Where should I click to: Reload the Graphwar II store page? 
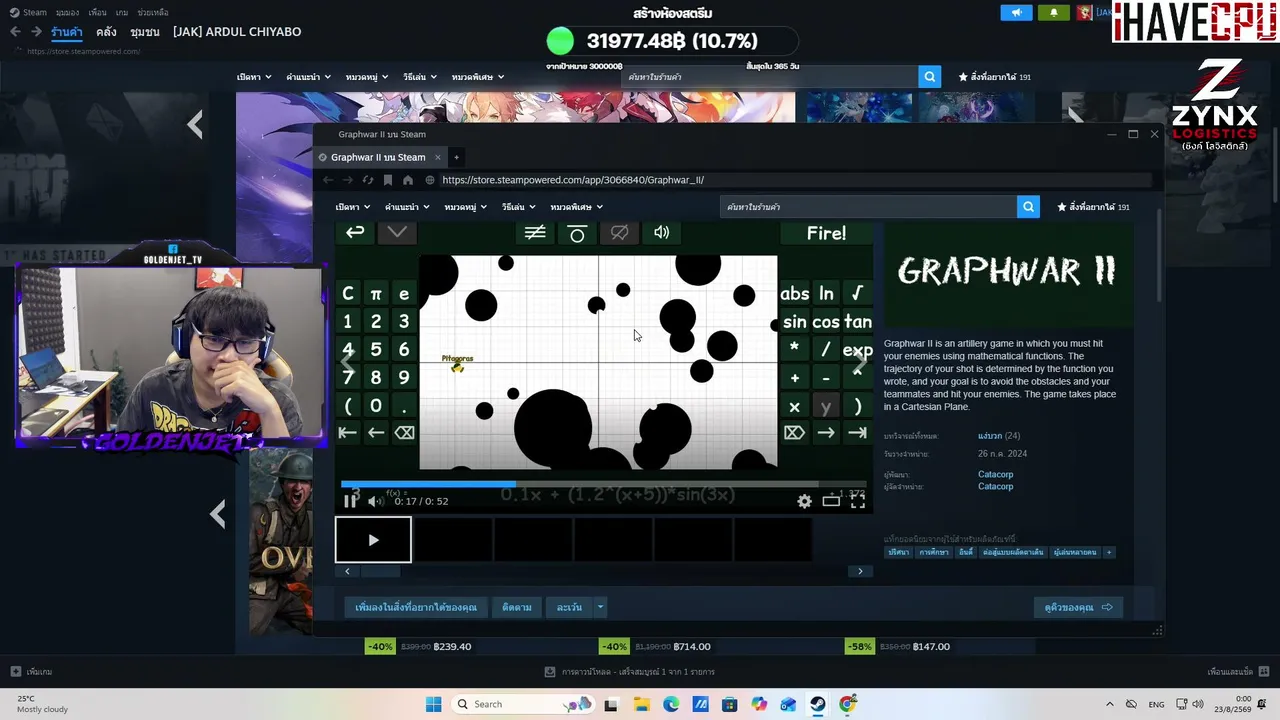[x=368, y=180]
